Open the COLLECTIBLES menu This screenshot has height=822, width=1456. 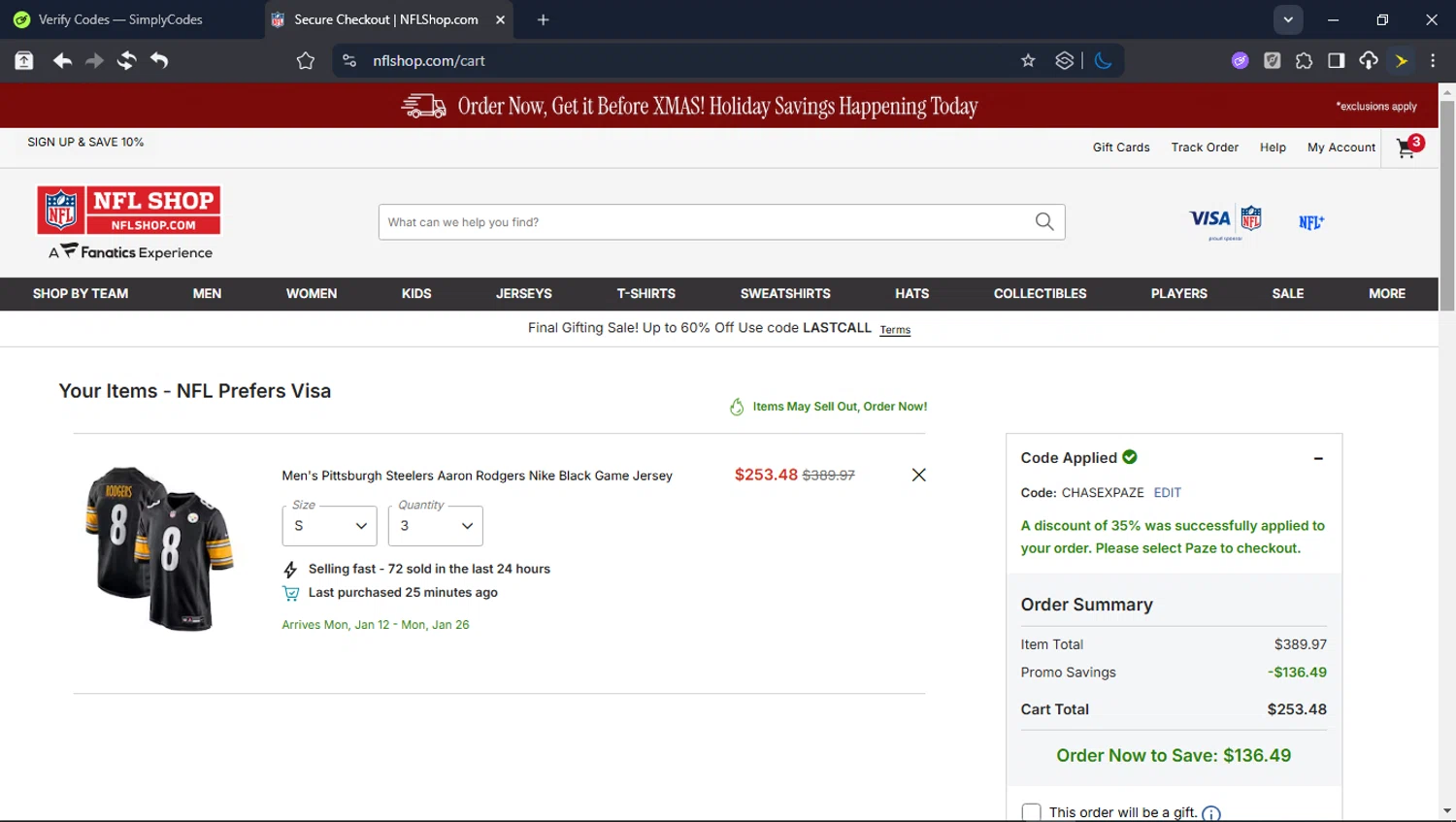(x=1041, y=293)
